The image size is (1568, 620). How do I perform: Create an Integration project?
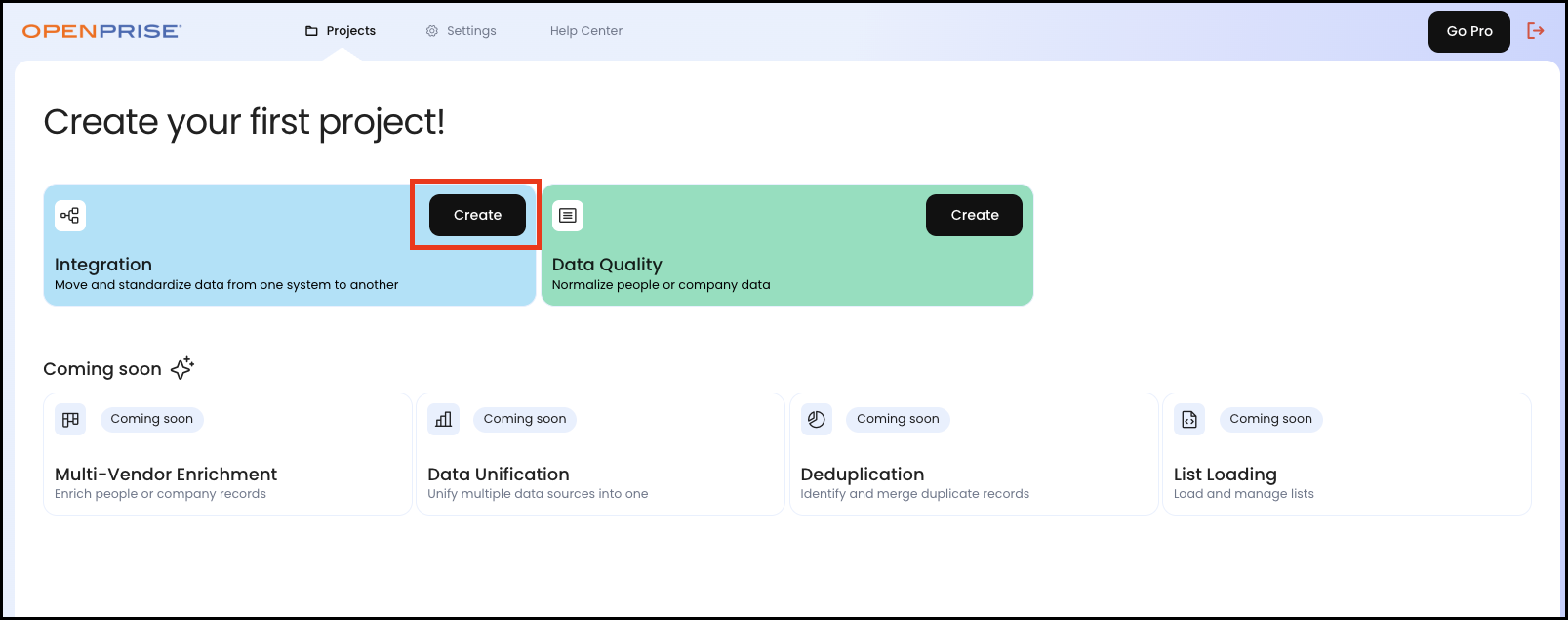coord(477,215)
